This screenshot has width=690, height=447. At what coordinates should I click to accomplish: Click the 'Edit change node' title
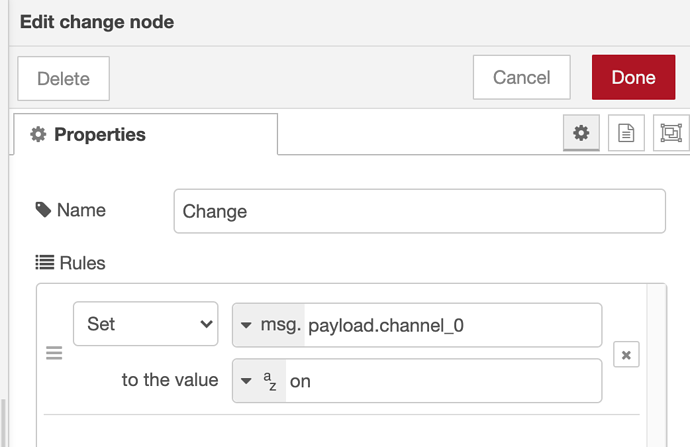coord(97,22)
